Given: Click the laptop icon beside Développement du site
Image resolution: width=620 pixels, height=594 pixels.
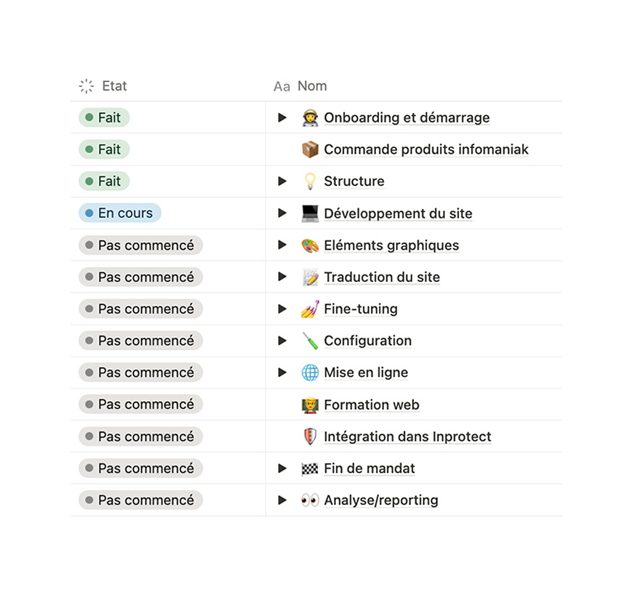Looking at the screenshot, I should pos(310,214).
